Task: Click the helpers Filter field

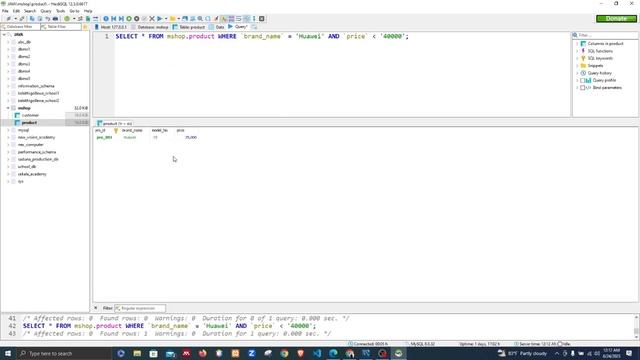Action: pos(606,36)
